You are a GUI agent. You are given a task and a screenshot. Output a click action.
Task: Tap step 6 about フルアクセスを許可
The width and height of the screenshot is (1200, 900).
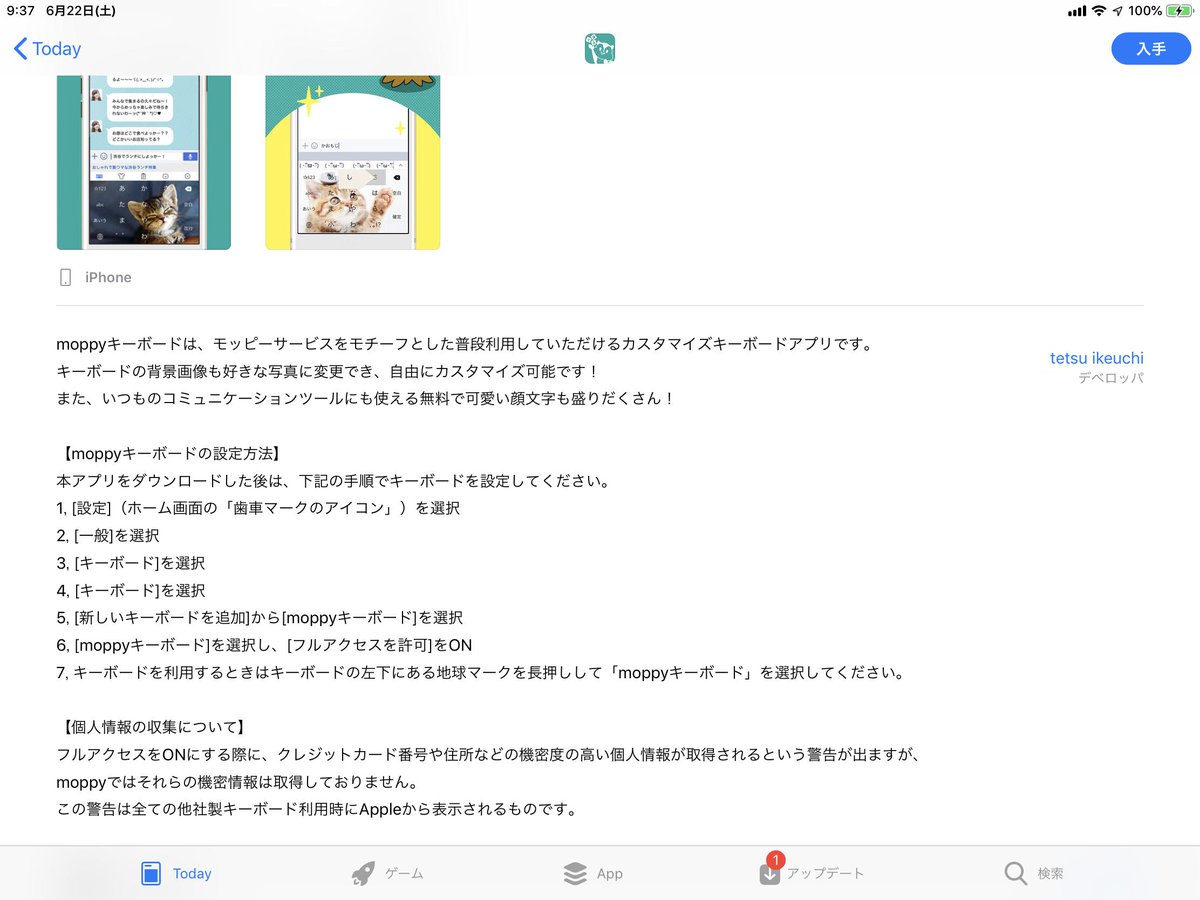pyautogui.click(x=265, y=645)
